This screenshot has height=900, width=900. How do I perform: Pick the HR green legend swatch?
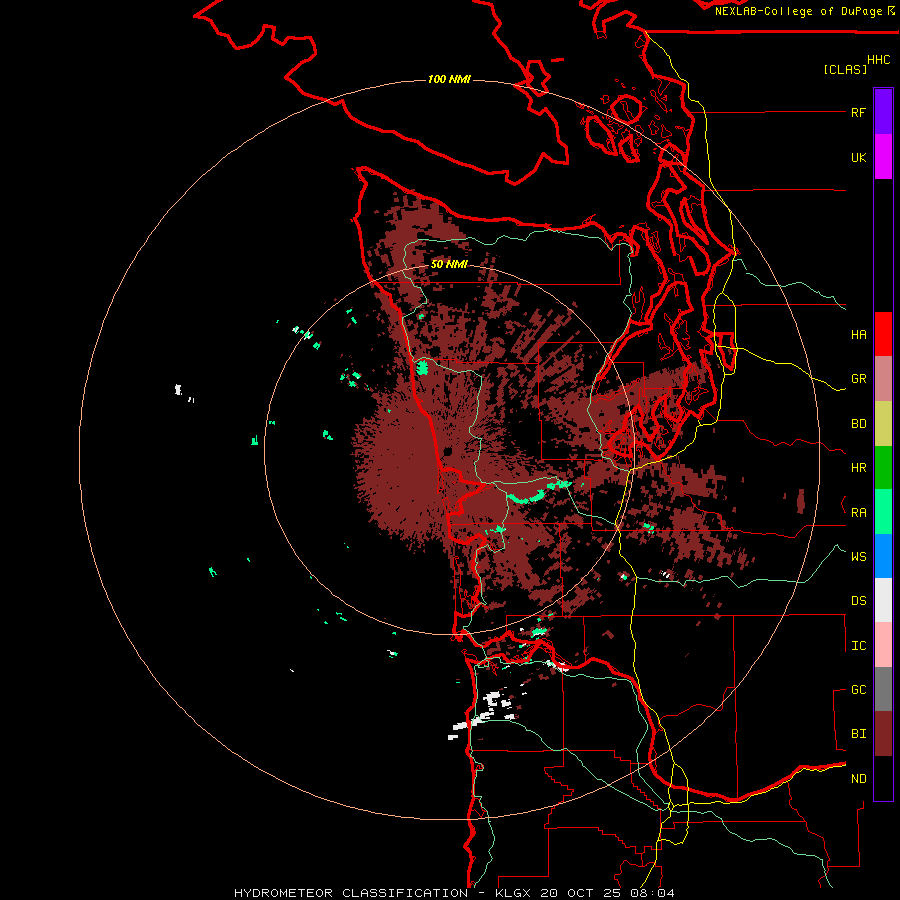pyautogui.click(x=883, y=468)
